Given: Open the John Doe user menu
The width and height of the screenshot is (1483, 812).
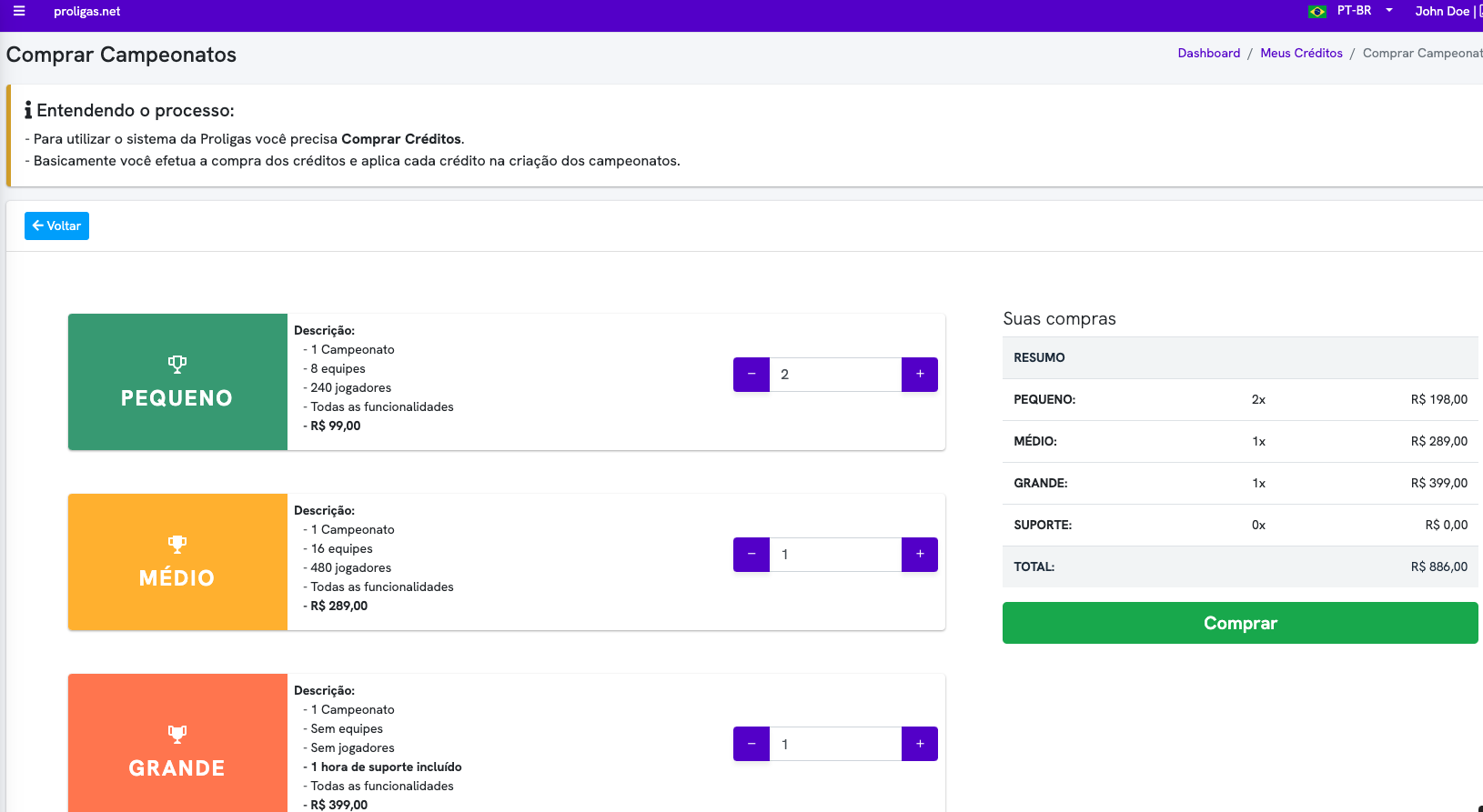Looking at the screenshot, I should point(1442,12).
